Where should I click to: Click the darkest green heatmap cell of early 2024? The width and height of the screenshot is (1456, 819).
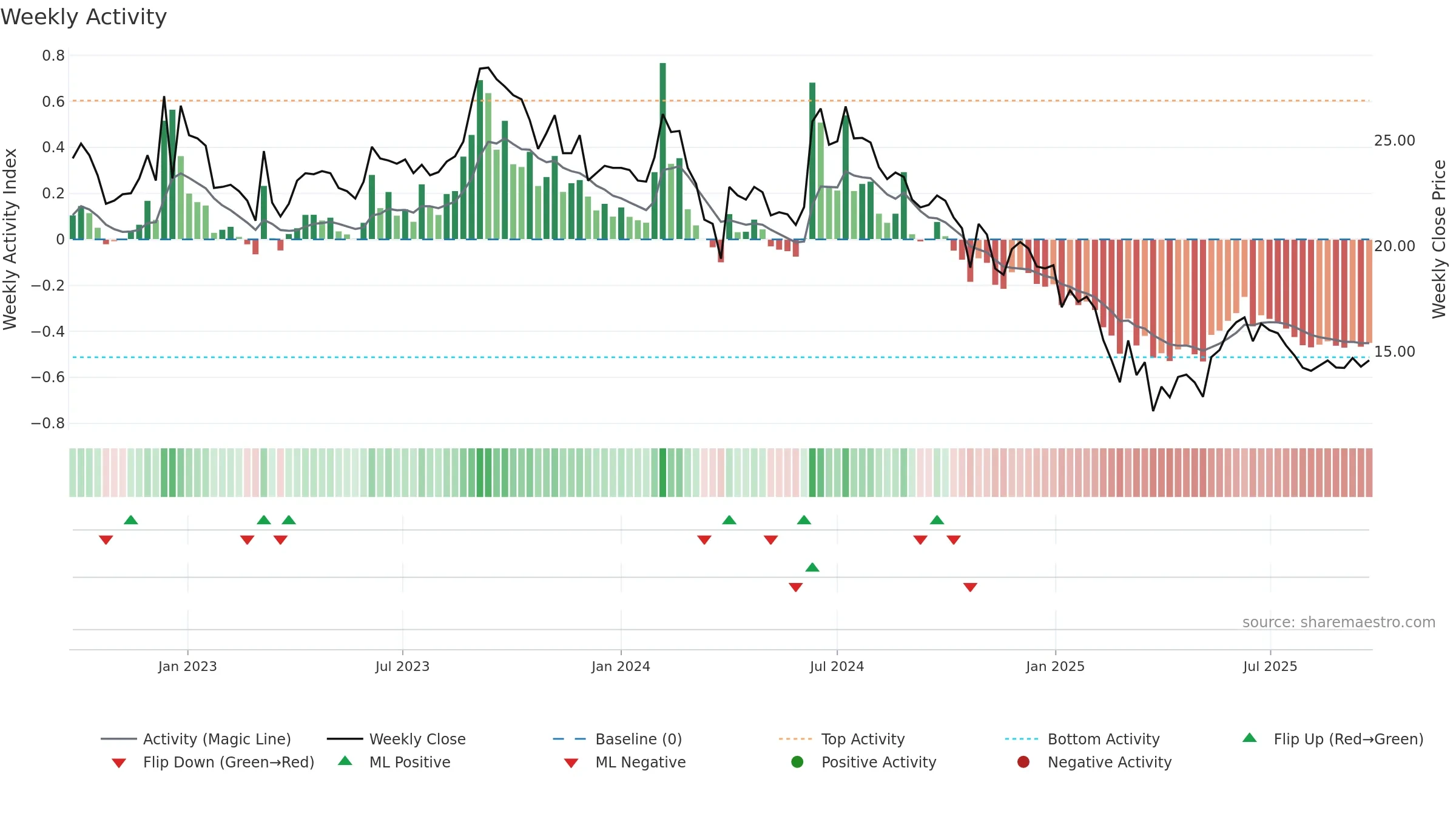pyautogui.click(x=662, y=473)
